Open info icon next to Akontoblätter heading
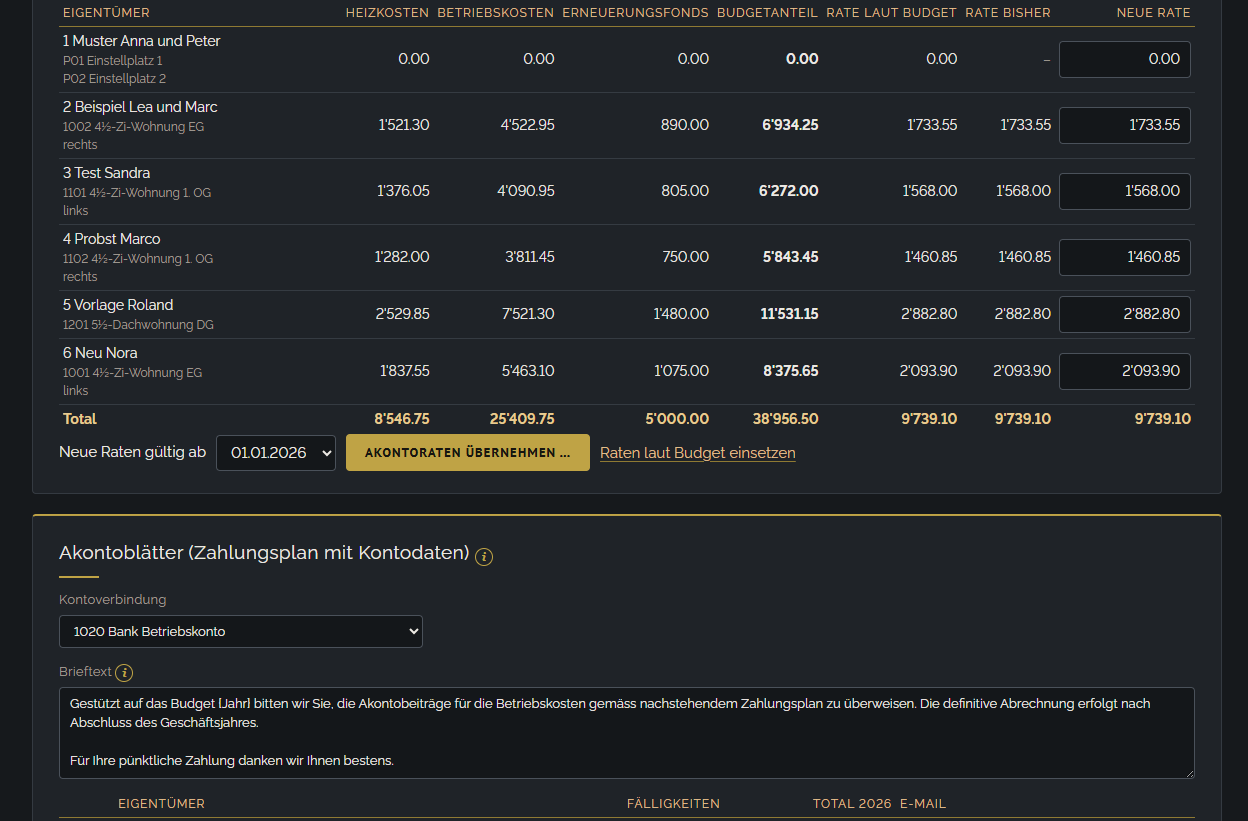This screenshot has width=1248, height=821. (484, 556)
